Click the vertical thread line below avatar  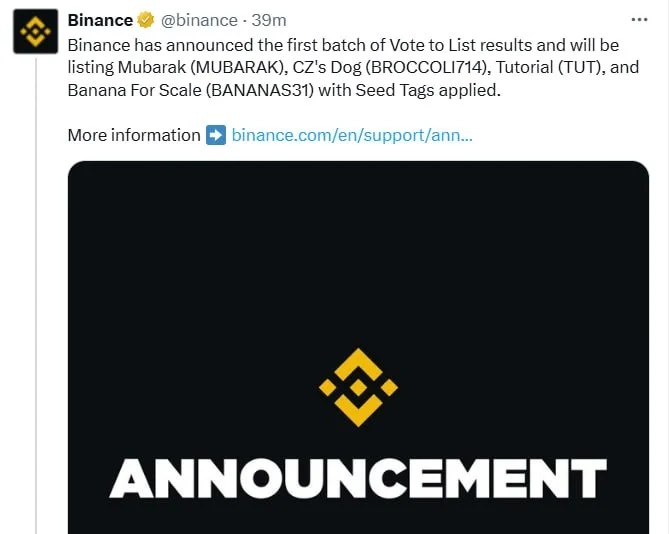(36, 296)
